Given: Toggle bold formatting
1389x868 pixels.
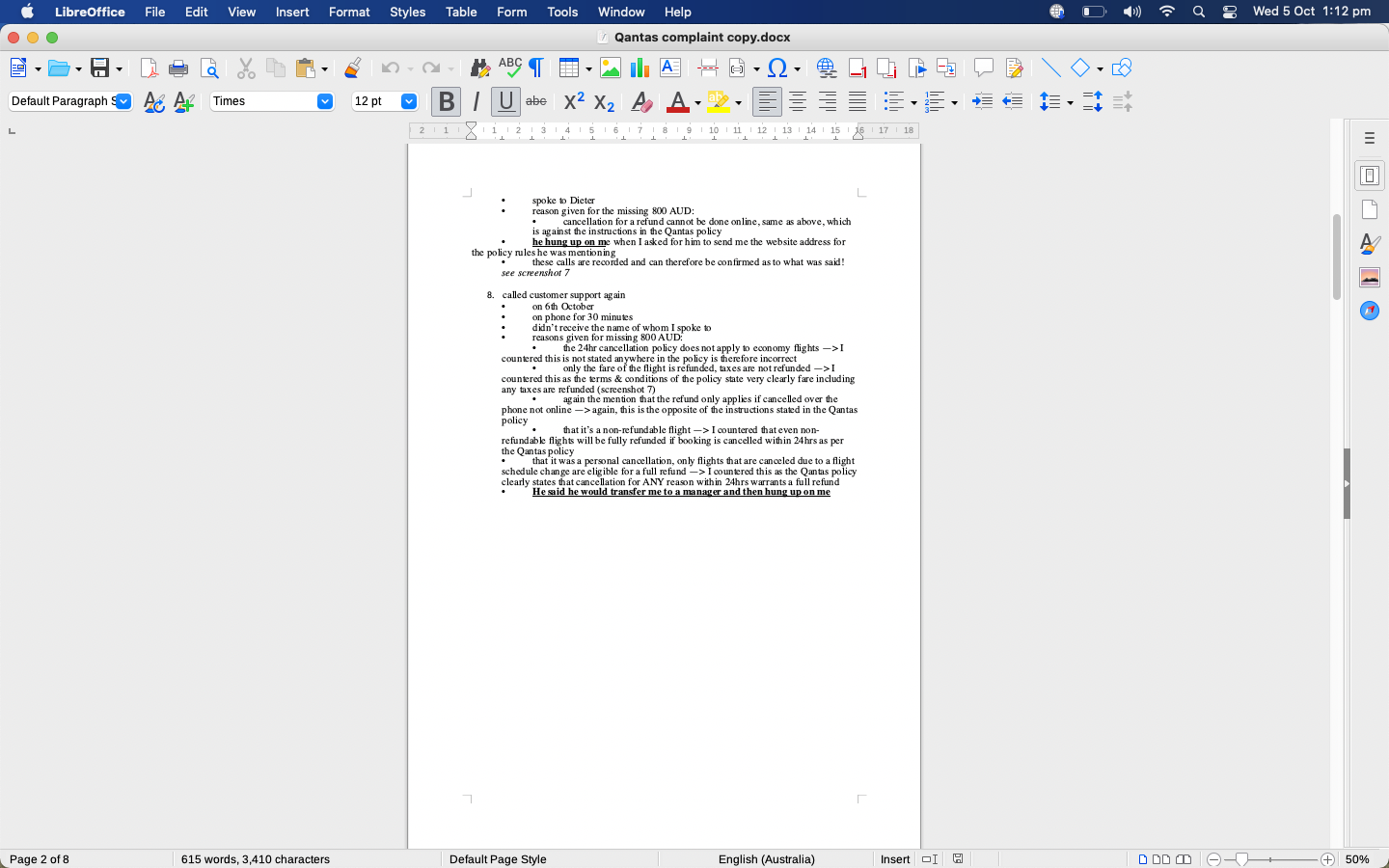Looking at the screenshot, I should point(446,101).
